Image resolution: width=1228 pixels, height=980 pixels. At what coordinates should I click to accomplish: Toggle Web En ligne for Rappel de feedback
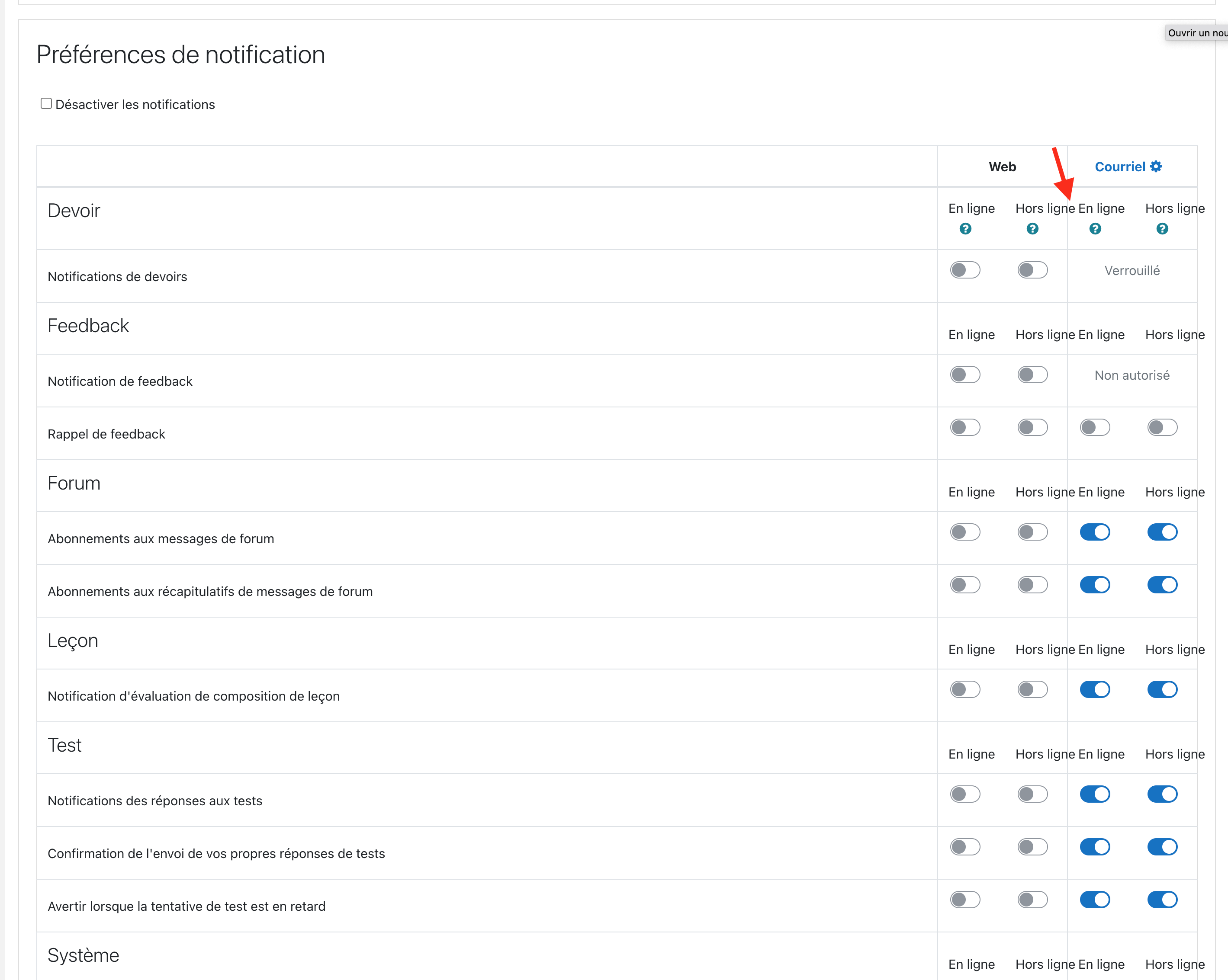click(x=965, y=427)
